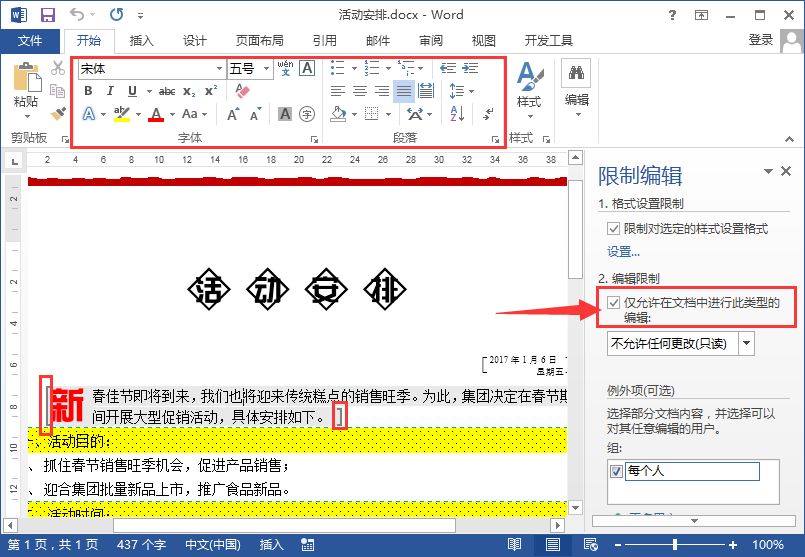This screenshot has height=557, width=805.
Task: Center align the text
Action: pos(359,91)
